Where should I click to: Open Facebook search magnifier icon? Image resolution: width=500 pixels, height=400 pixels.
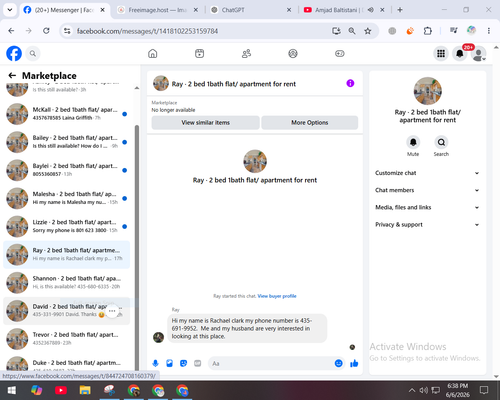coord(33,53)
